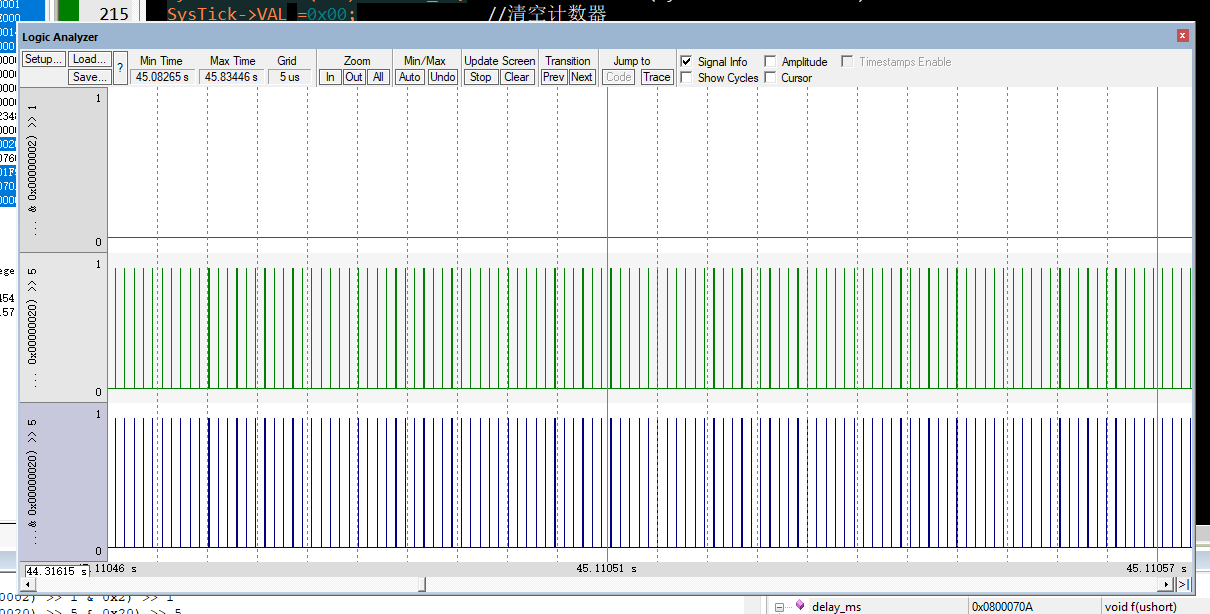Zoom In on the signal timeline
This screenshot has height=614, width=1210.
coord(330,76)
